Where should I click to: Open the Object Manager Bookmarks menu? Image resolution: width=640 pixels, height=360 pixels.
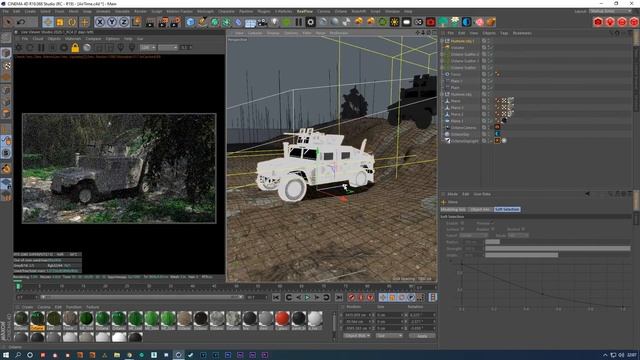pyautogui.click(x=522, y=33)
